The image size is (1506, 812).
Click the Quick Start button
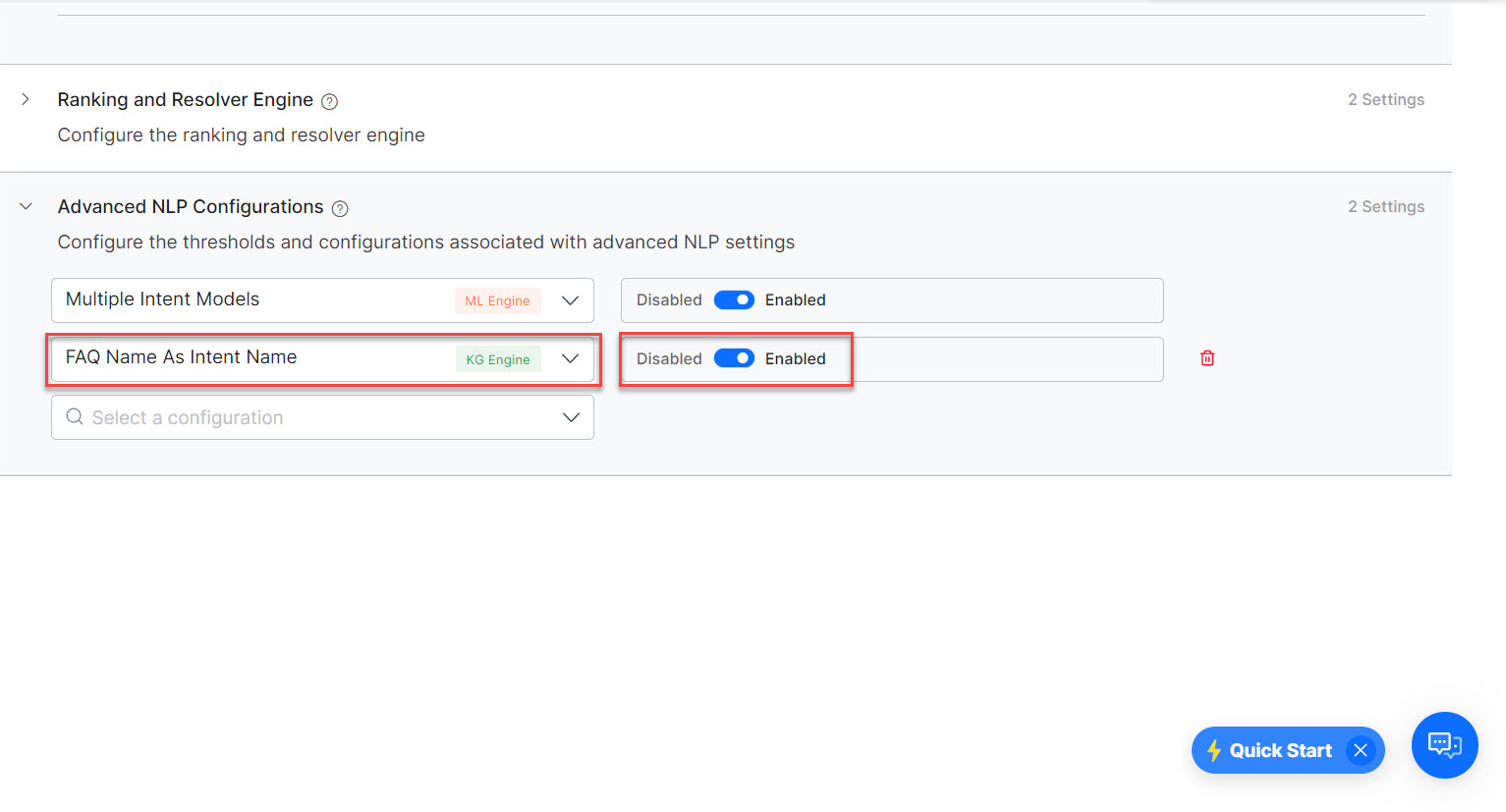[x=1279, y=750]
